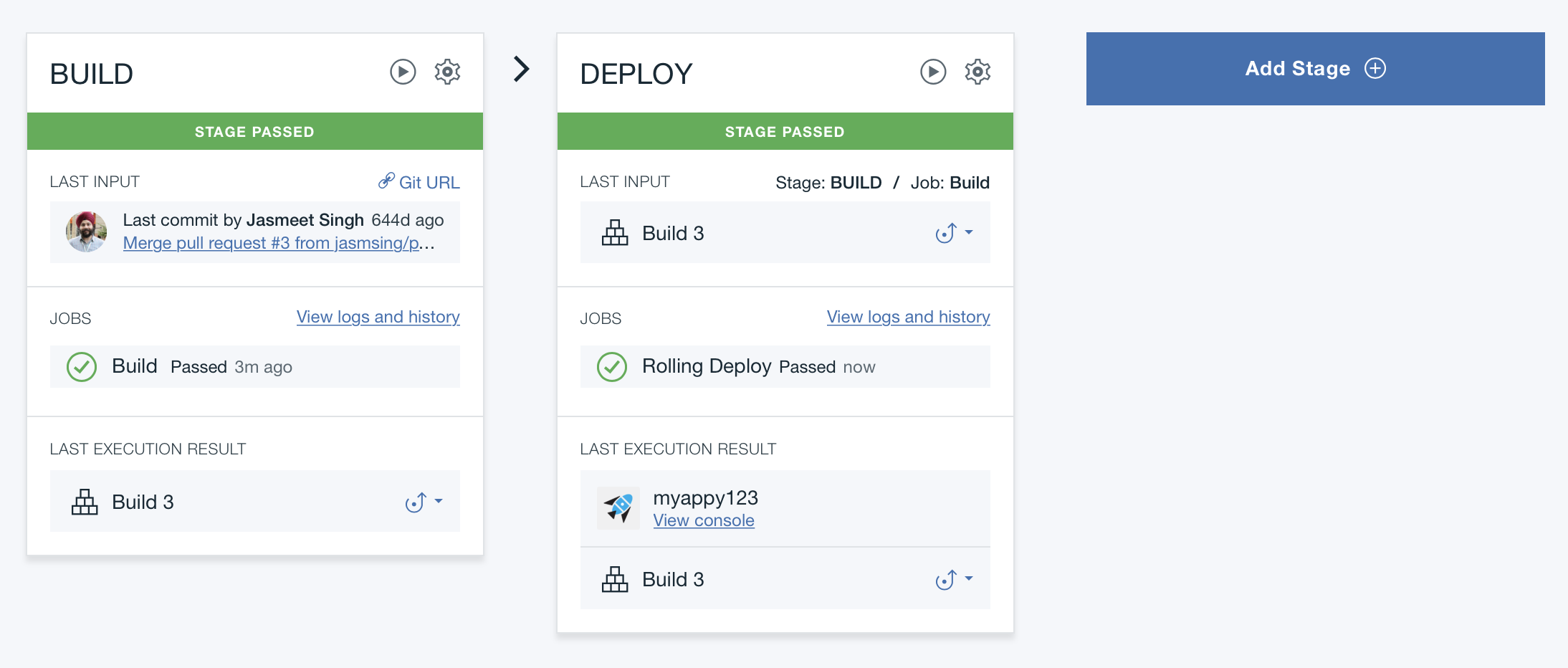Trigger the BUILD stage with its play icon

click(x=403, y=72)
